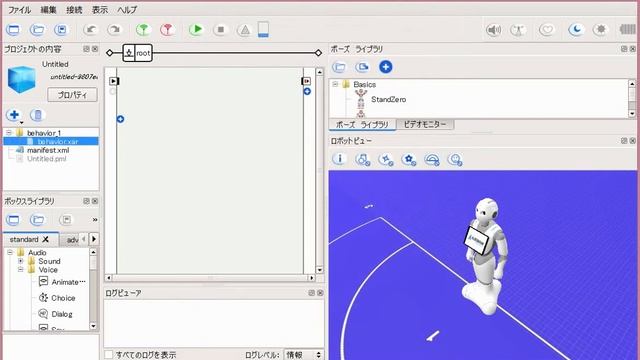Click the Save project toolbar icon

coord(61,29)
